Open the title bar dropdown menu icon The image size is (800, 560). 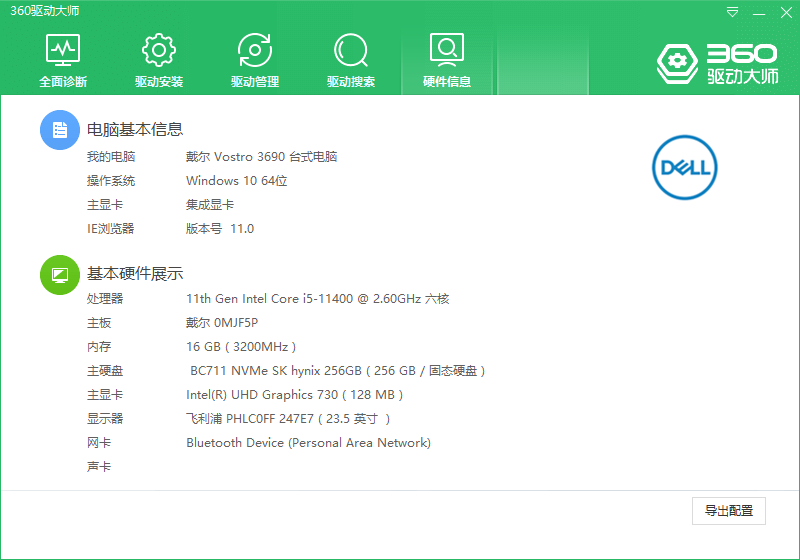732,12
